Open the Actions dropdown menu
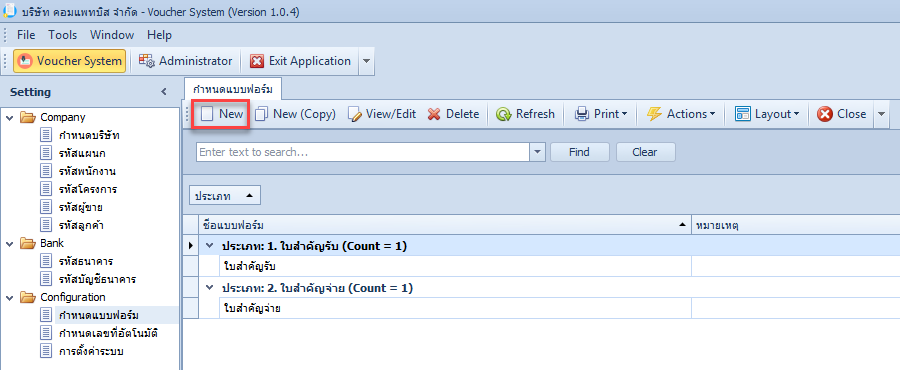 click(712, 114)
